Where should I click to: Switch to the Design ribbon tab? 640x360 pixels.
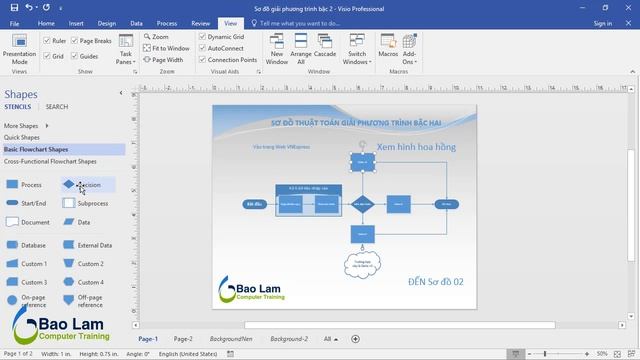107,24
